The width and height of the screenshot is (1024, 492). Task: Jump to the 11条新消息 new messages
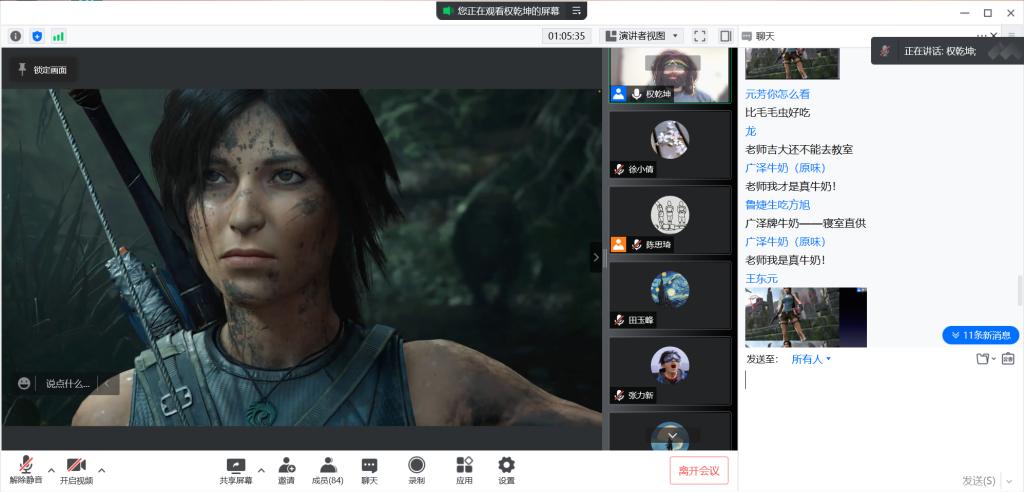[980, 335]
